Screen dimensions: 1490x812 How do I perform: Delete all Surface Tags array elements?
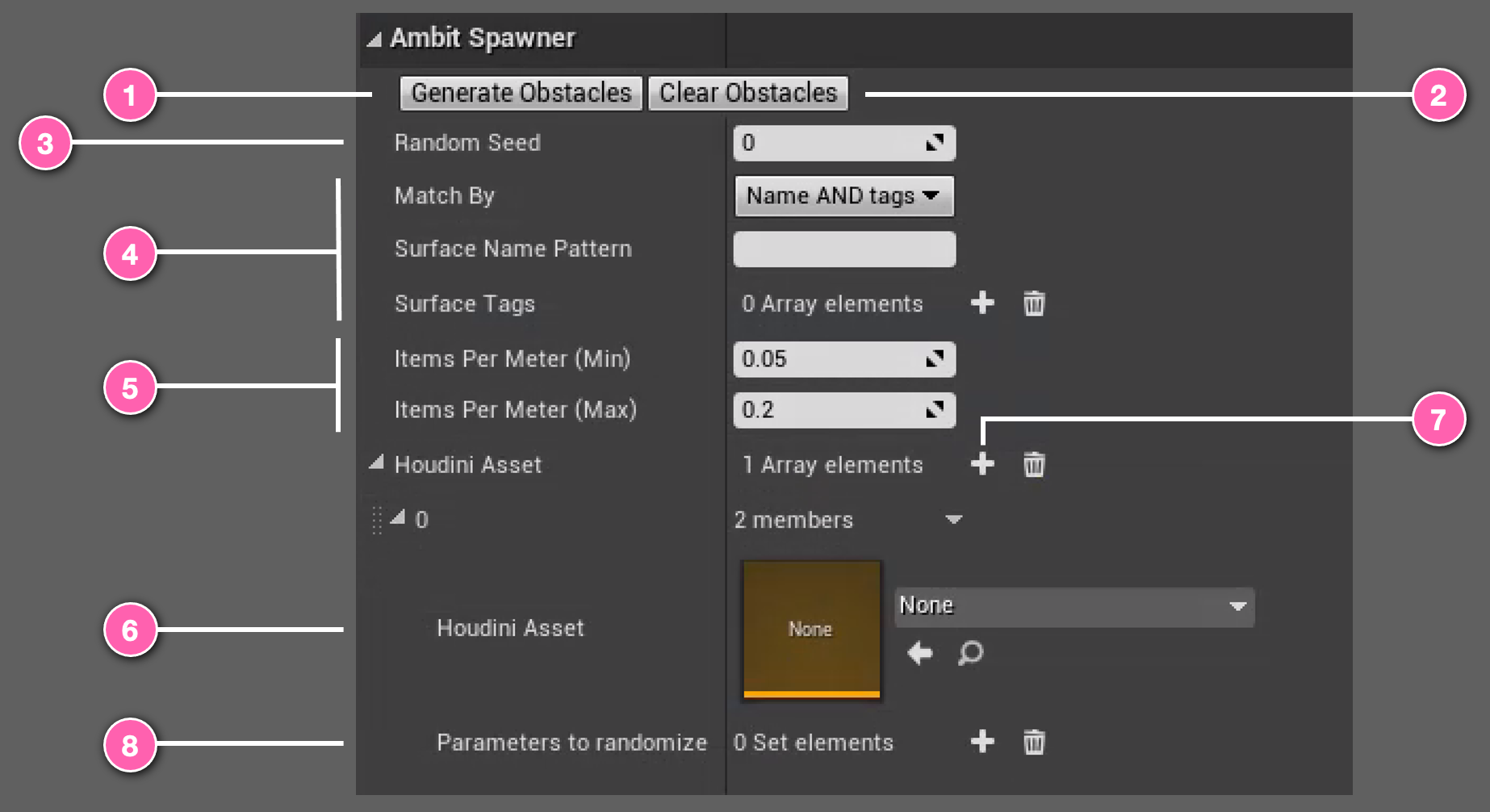[1034, 303]
